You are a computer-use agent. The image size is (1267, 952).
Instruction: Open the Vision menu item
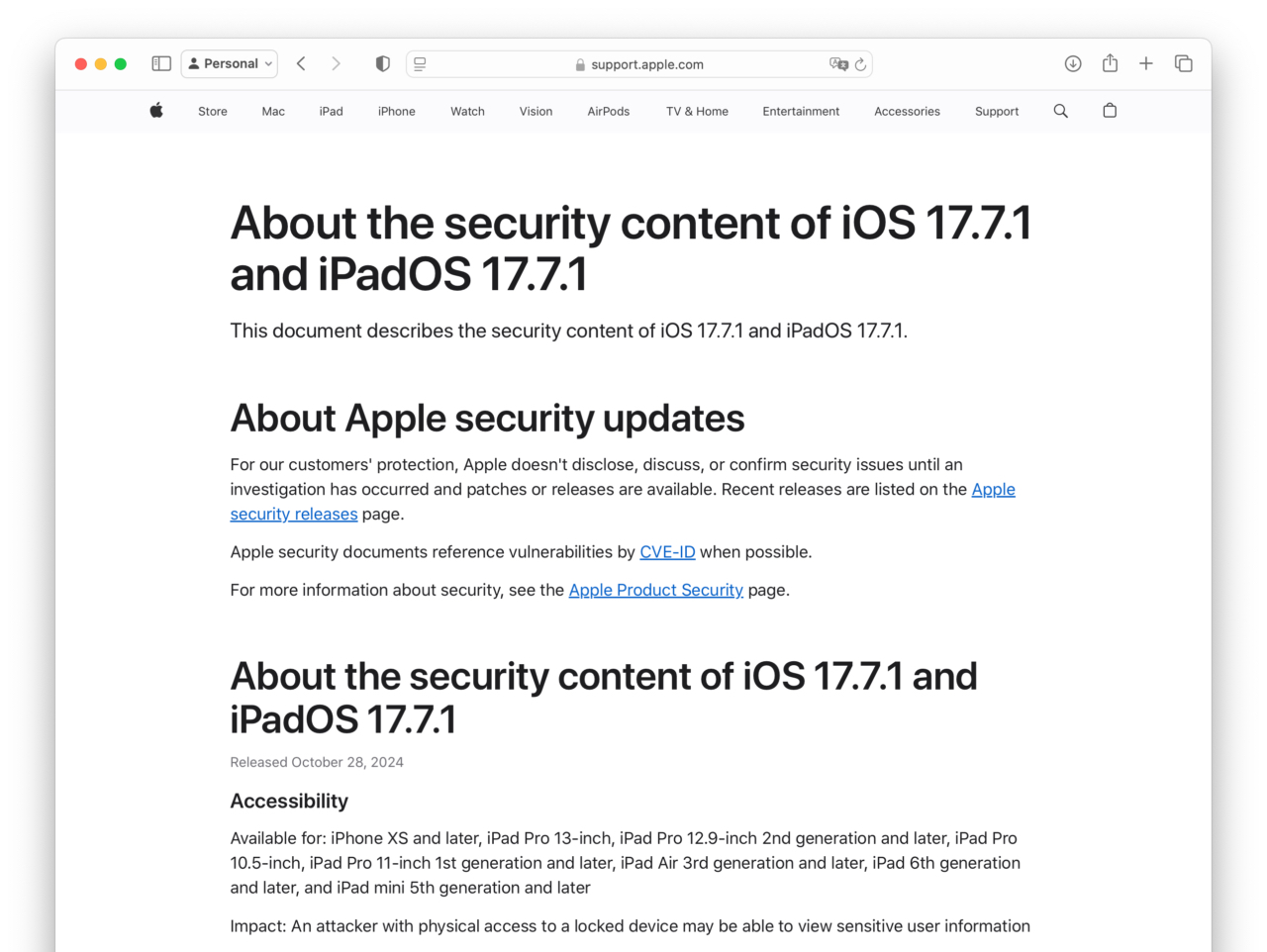536,112
